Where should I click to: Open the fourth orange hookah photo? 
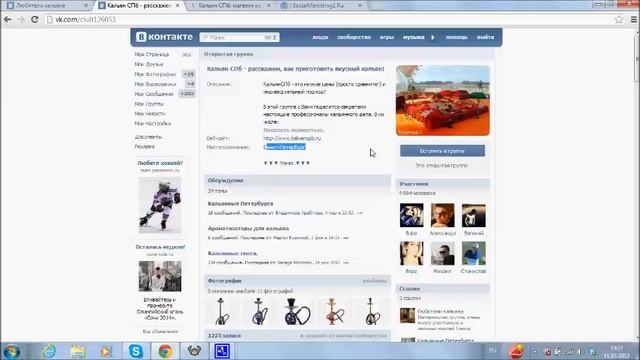click(x=335, y=311)
